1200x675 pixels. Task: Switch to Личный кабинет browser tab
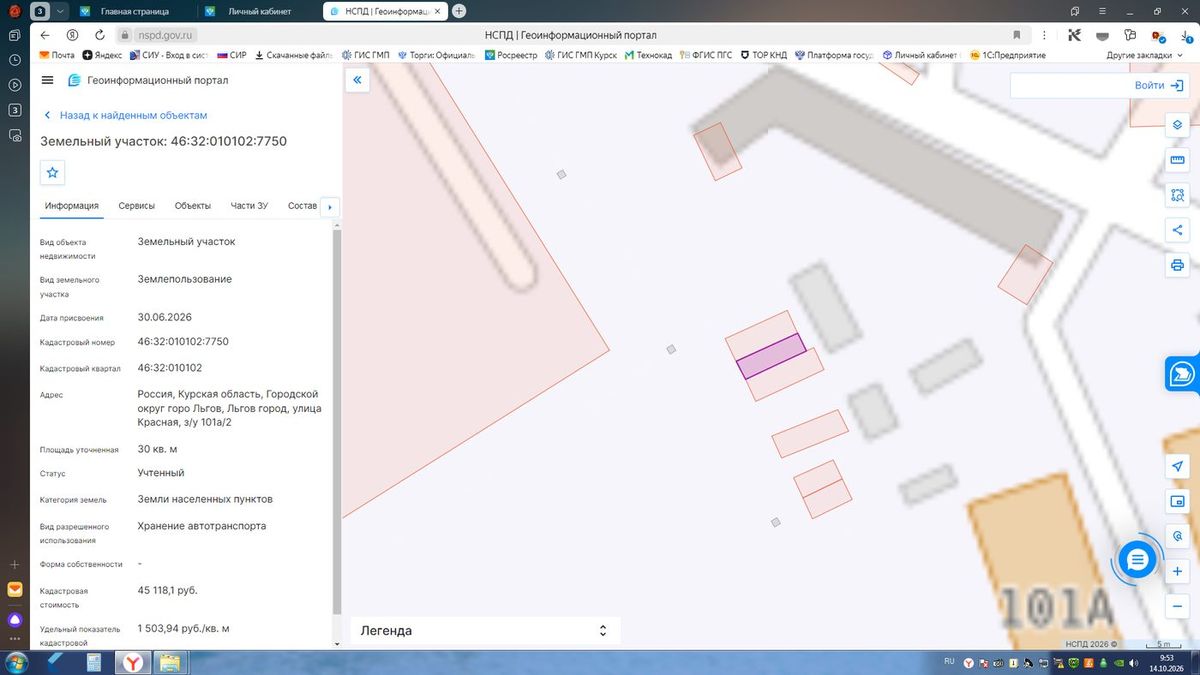(x=258, y=11)
